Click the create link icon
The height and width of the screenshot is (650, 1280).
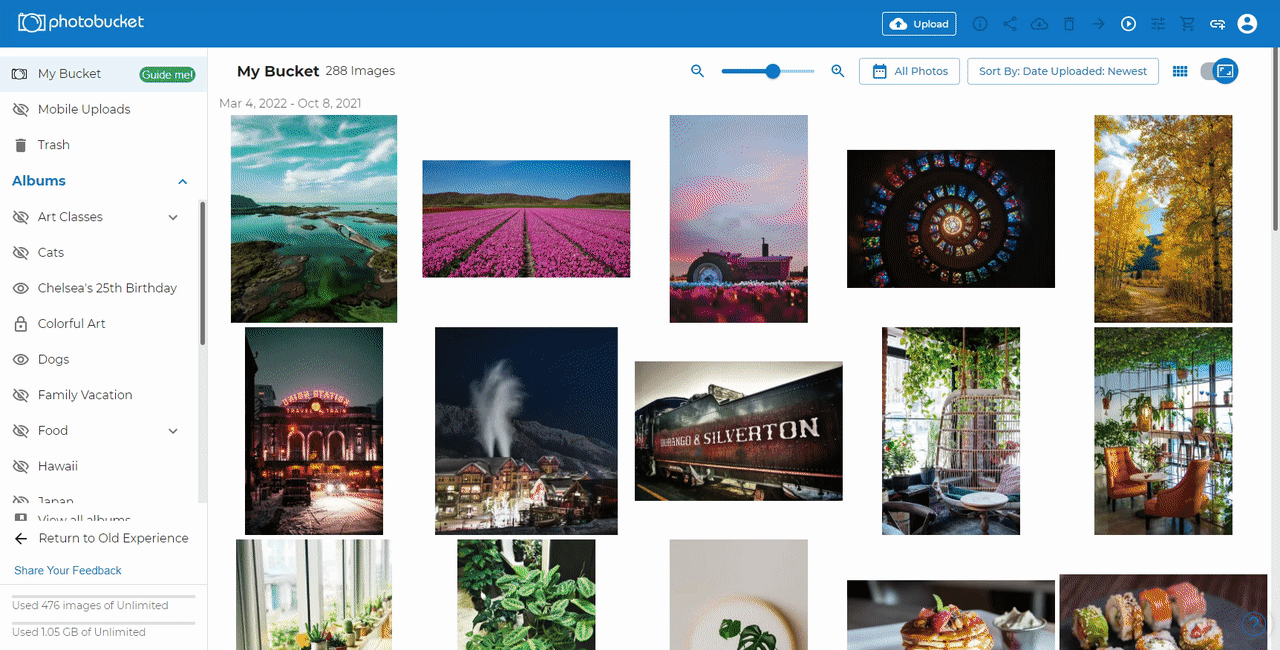1218,24
